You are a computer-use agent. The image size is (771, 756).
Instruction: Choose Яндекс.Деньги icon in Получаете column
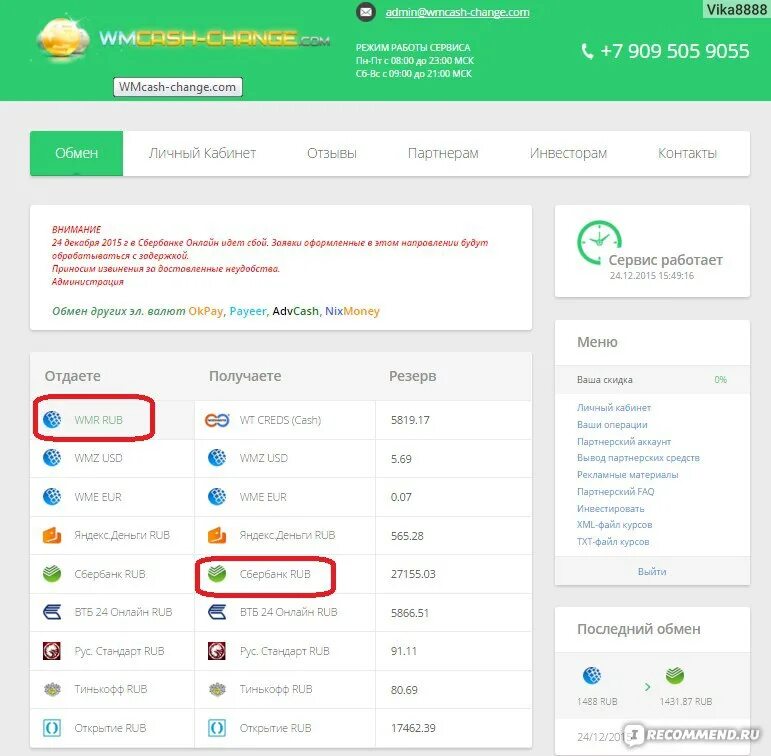point(217,535)
